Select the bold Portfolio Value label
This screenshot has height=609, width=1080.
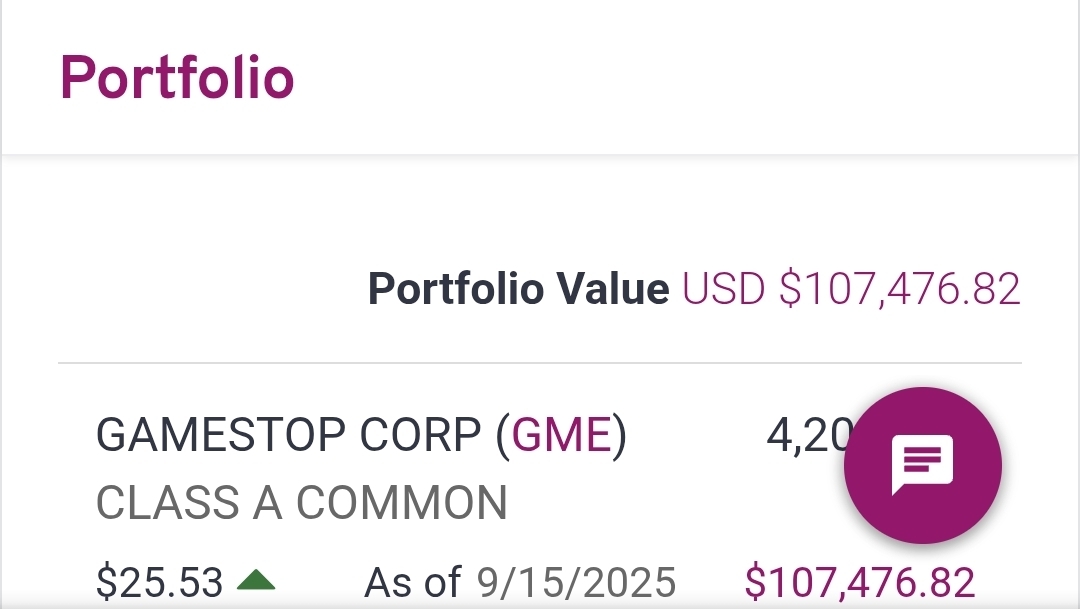518,288
